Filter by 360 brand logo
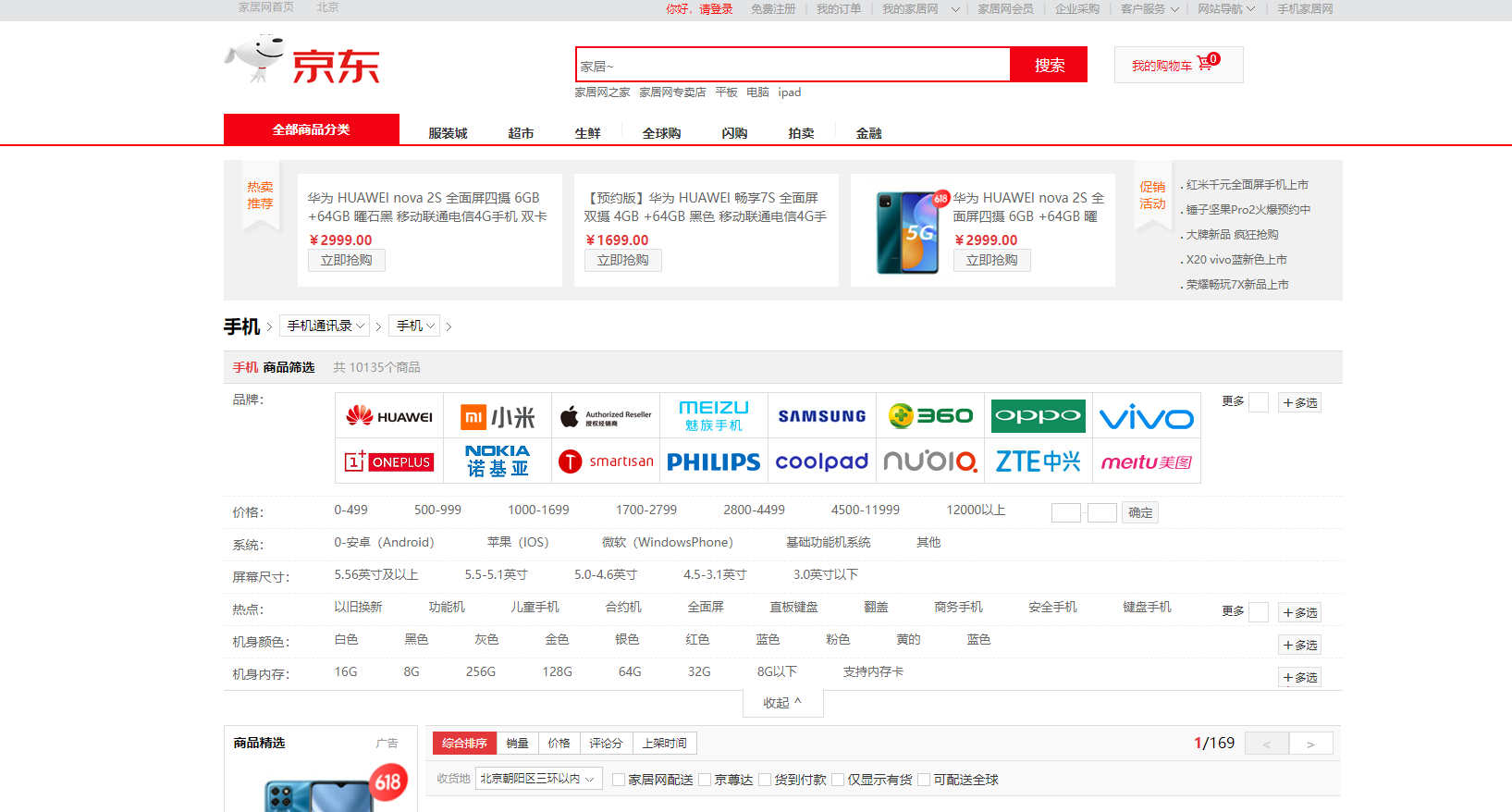This screenshot has height=812, width=1512. (x=930, y=416)
